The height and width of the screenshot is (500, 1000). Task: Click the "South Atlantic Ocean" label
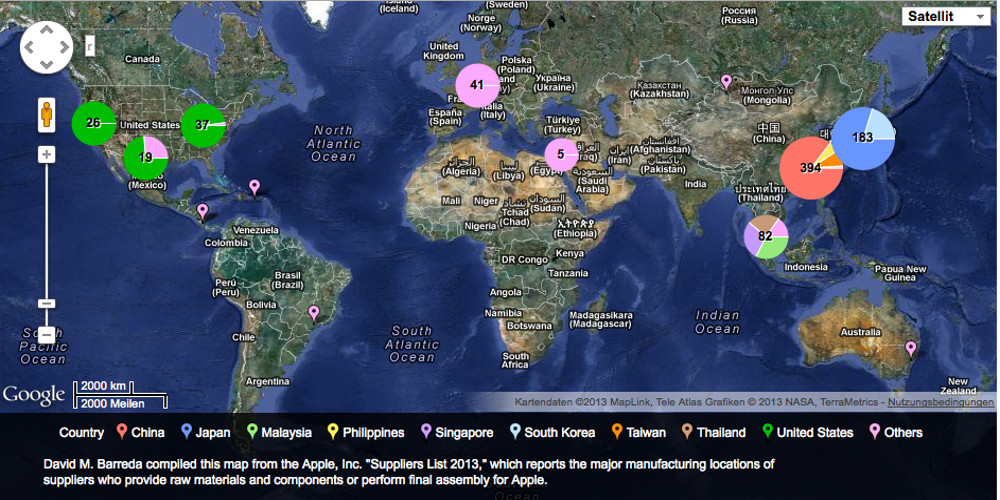[411, 344]
